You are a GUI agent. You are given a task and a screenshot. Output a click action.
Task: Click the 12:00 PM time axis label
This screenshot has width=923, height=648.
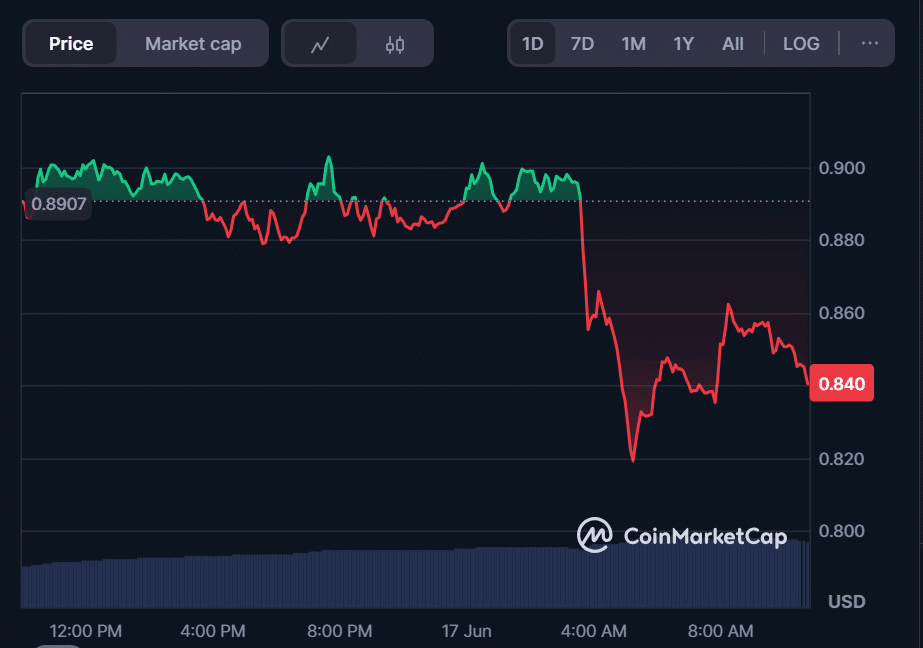tap(86, 631)
